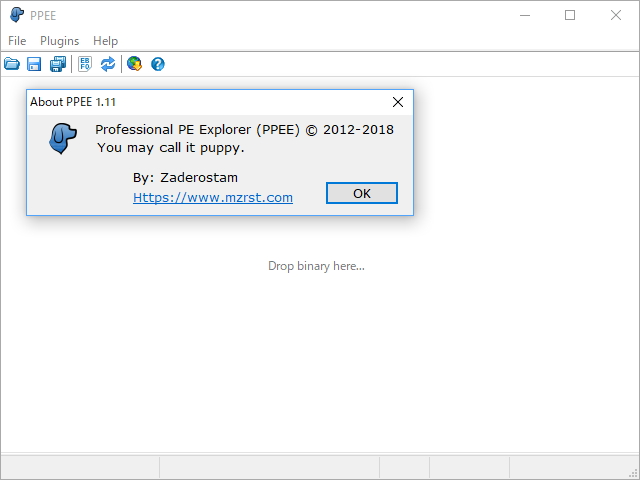Click the PPEE app icon in title bar

[x=17, y=15]
